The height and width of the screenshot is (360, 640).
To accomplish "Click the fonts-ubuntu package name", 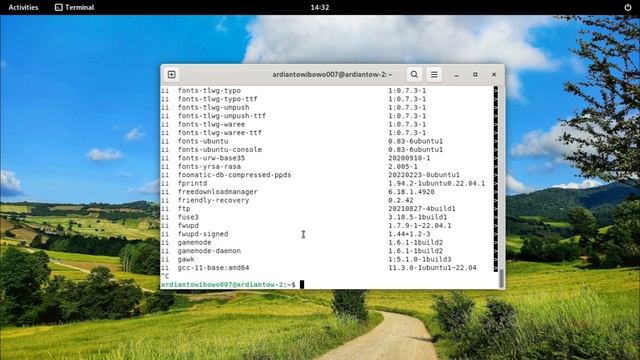I will tap(203, 141).
